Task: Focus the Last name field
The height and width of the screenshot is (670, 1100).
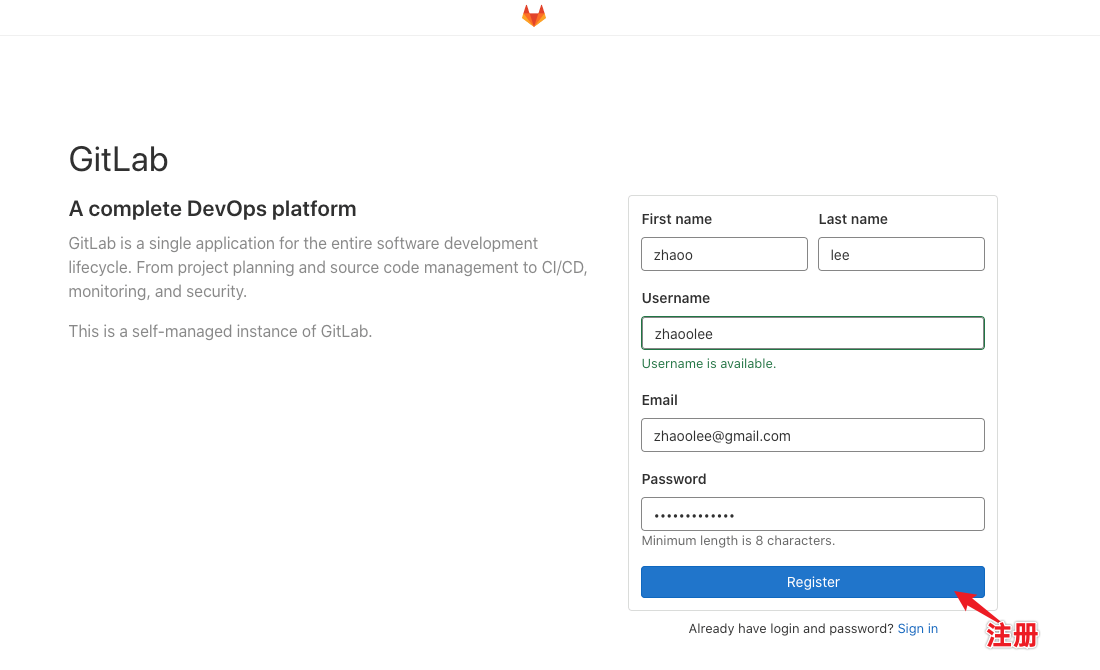Action: pos(901,254)
